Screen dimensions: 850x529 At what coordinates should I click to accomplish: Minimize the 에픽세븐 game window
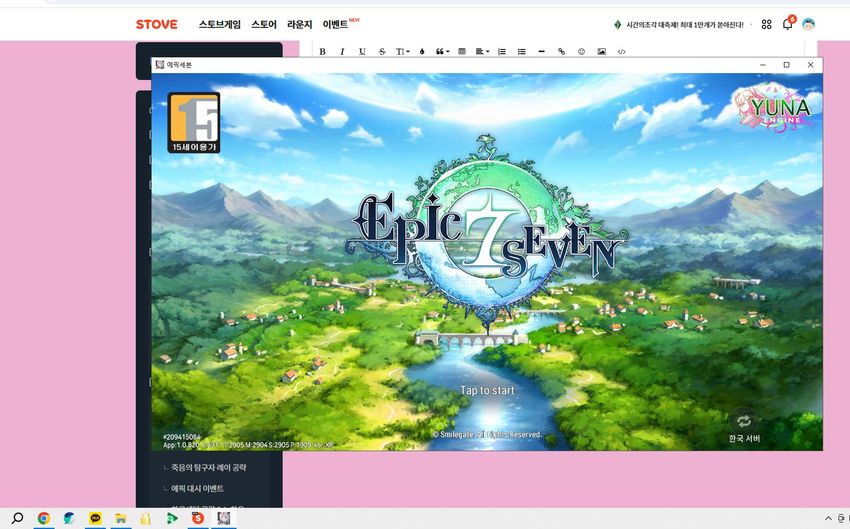point(763,64)
